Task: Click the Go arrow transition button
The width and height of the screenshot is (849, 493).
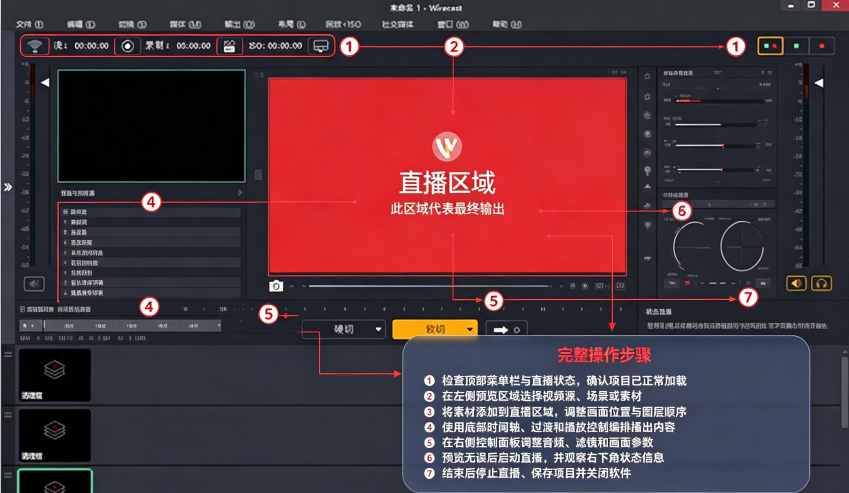Action: tap(506, 330)
